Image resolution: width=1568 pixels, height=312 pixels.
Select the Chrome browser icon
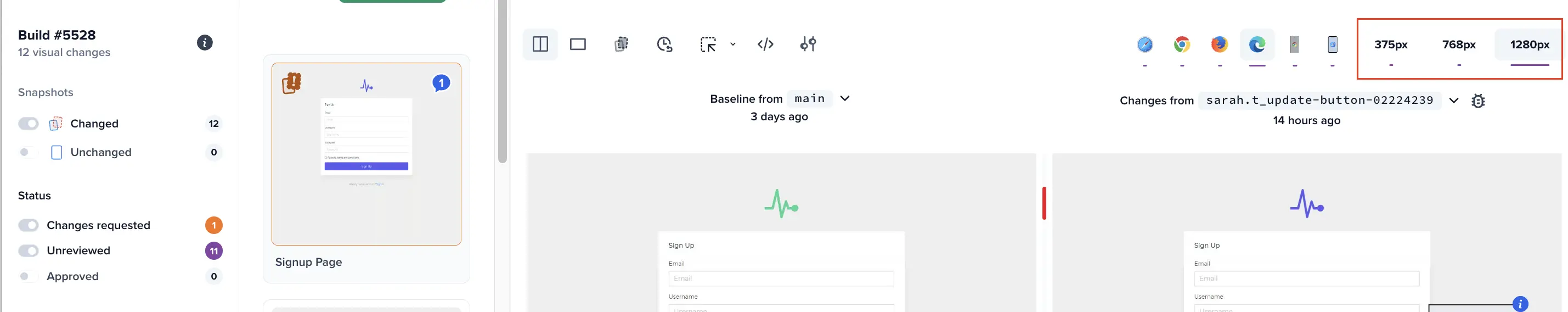[x=1181, y=44]
